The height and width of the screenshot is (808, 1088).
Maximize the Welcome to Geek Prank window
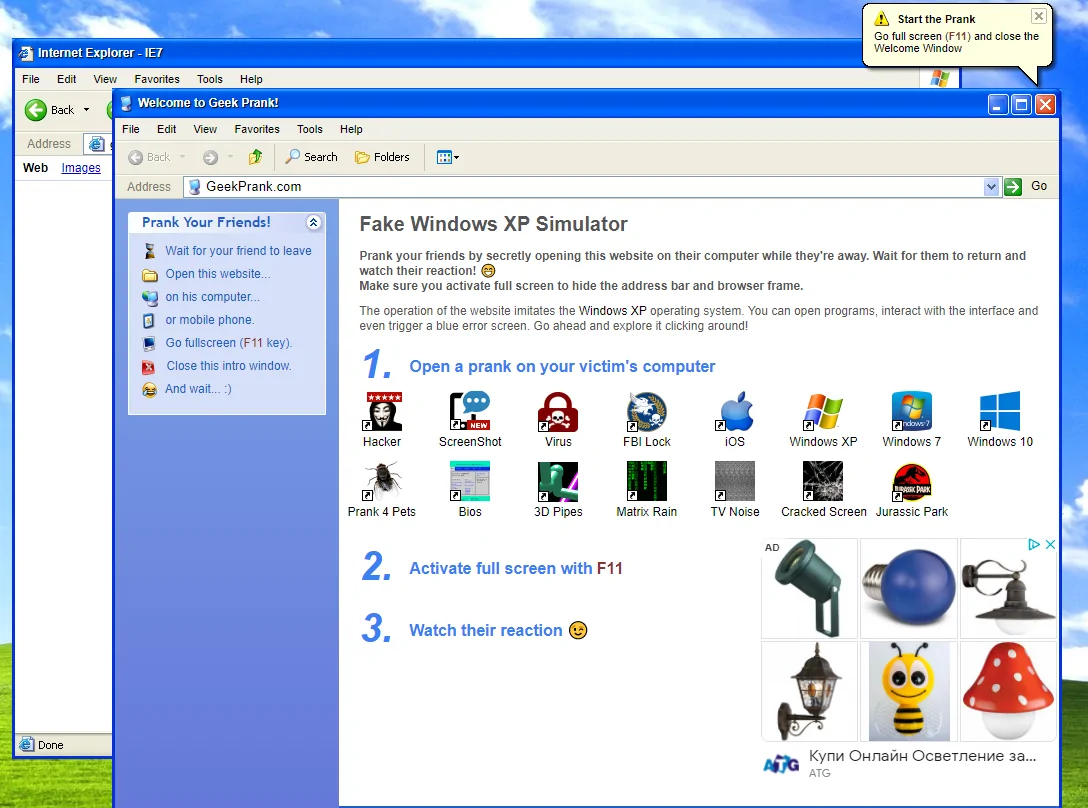(x=1021, y=104)
